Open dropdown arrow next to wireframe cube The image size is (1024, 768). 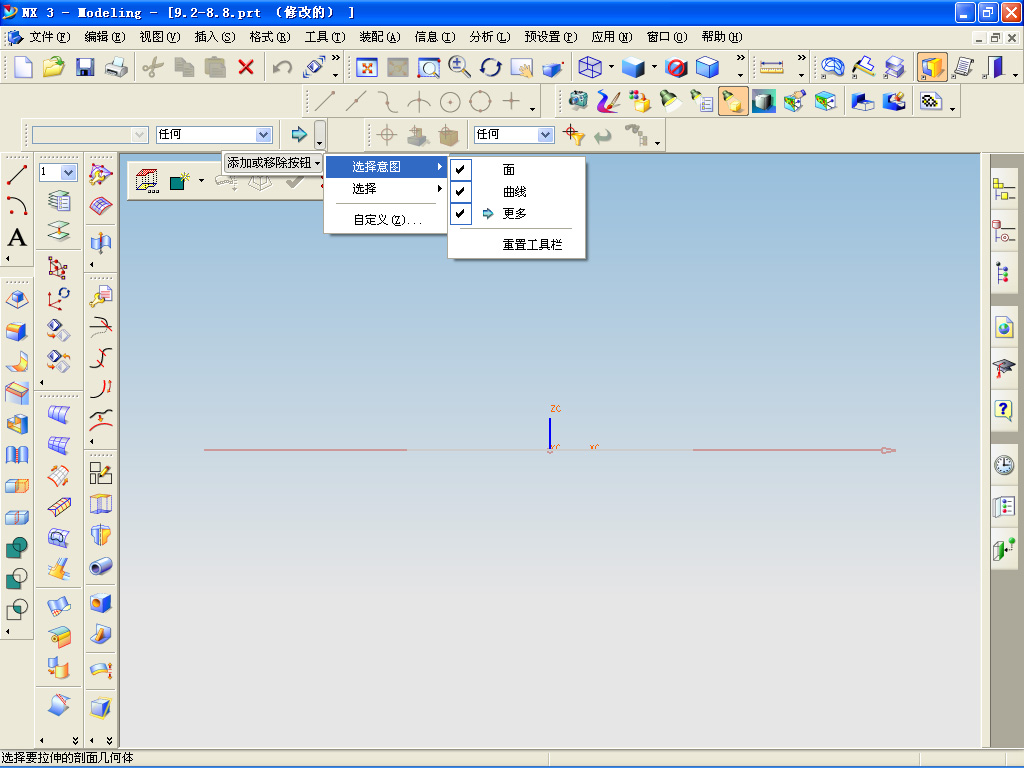coord(611,67)
